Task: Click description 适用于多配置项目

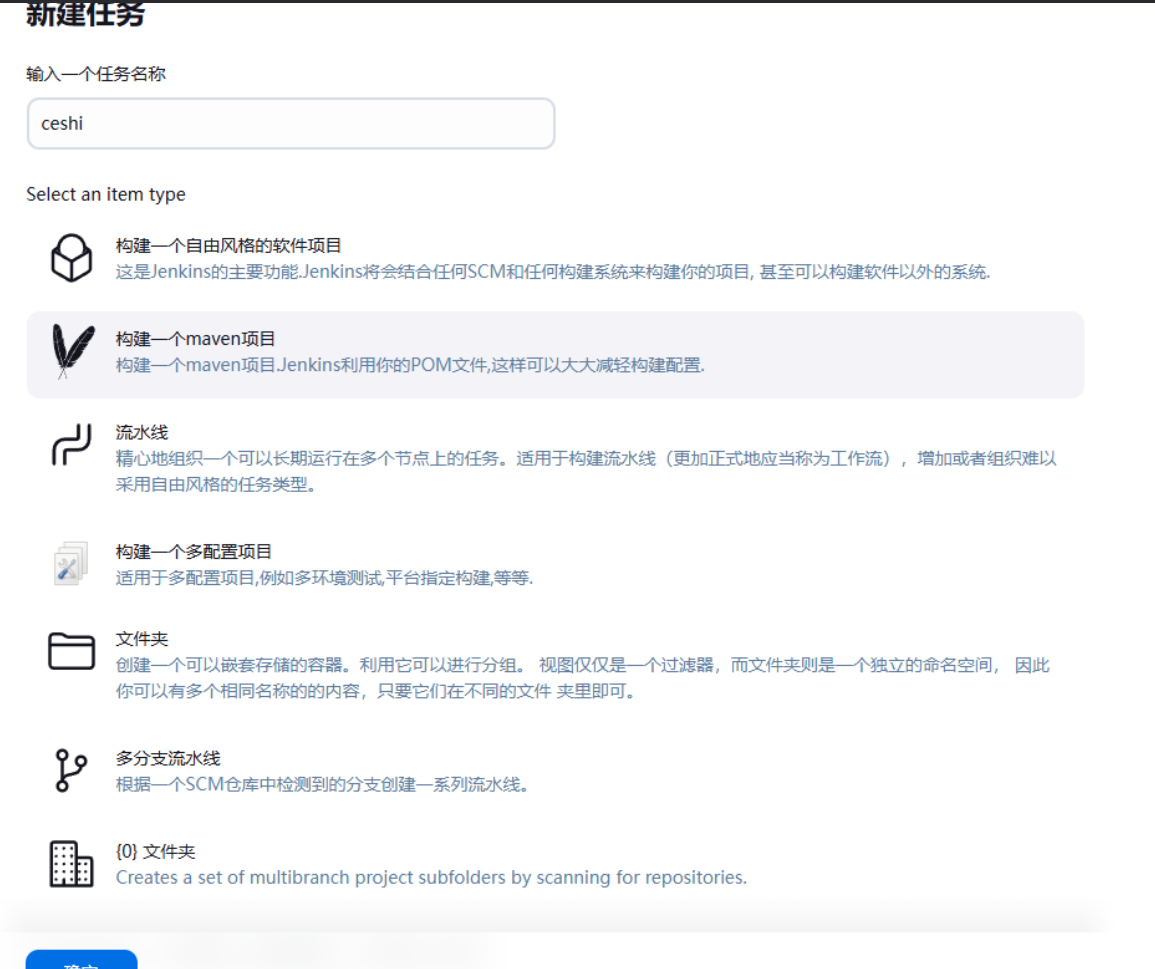Action: (x=324, y=578)
